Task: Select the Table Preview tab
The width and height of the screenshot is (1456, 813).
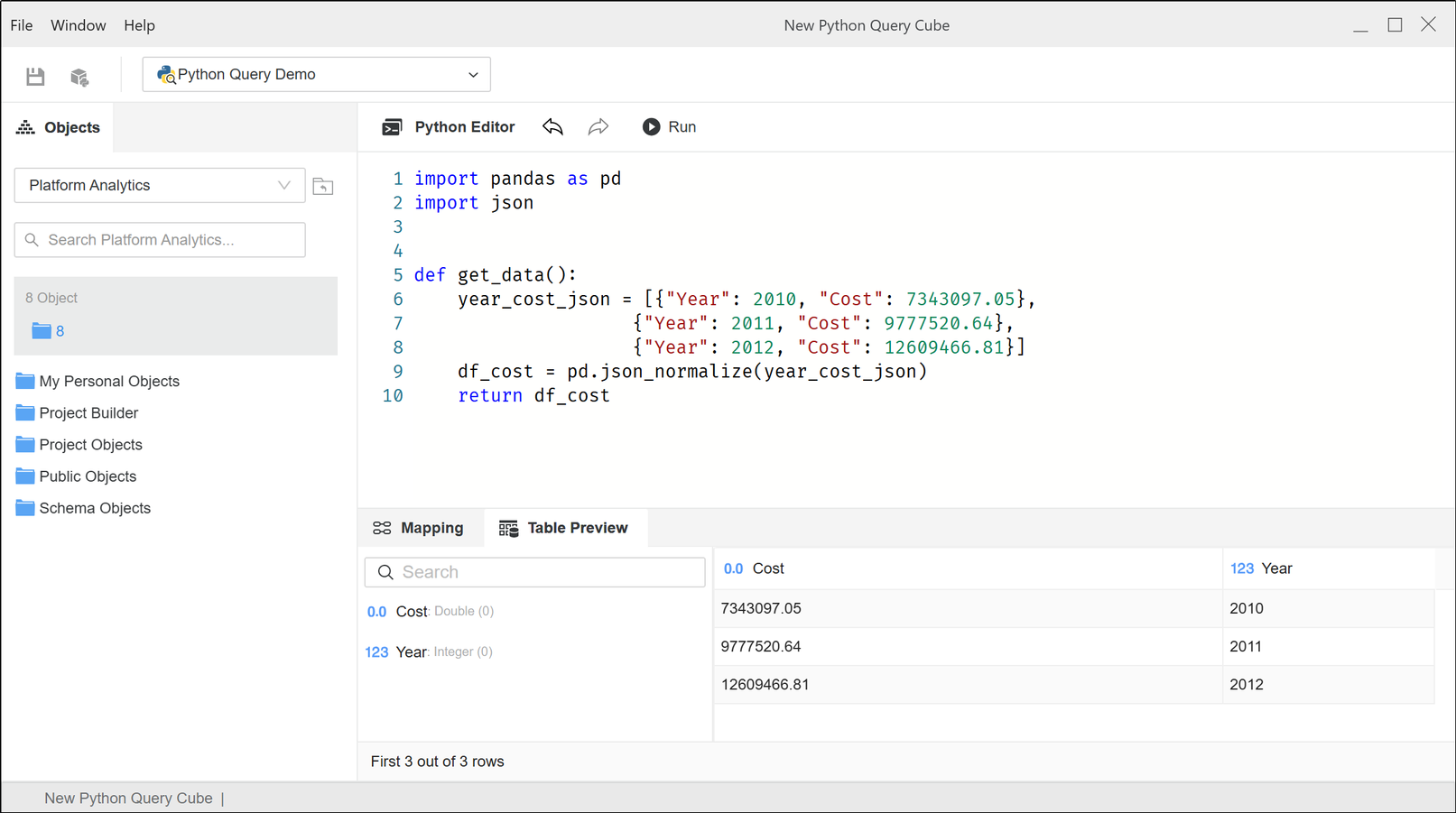Action: (564, 528)
